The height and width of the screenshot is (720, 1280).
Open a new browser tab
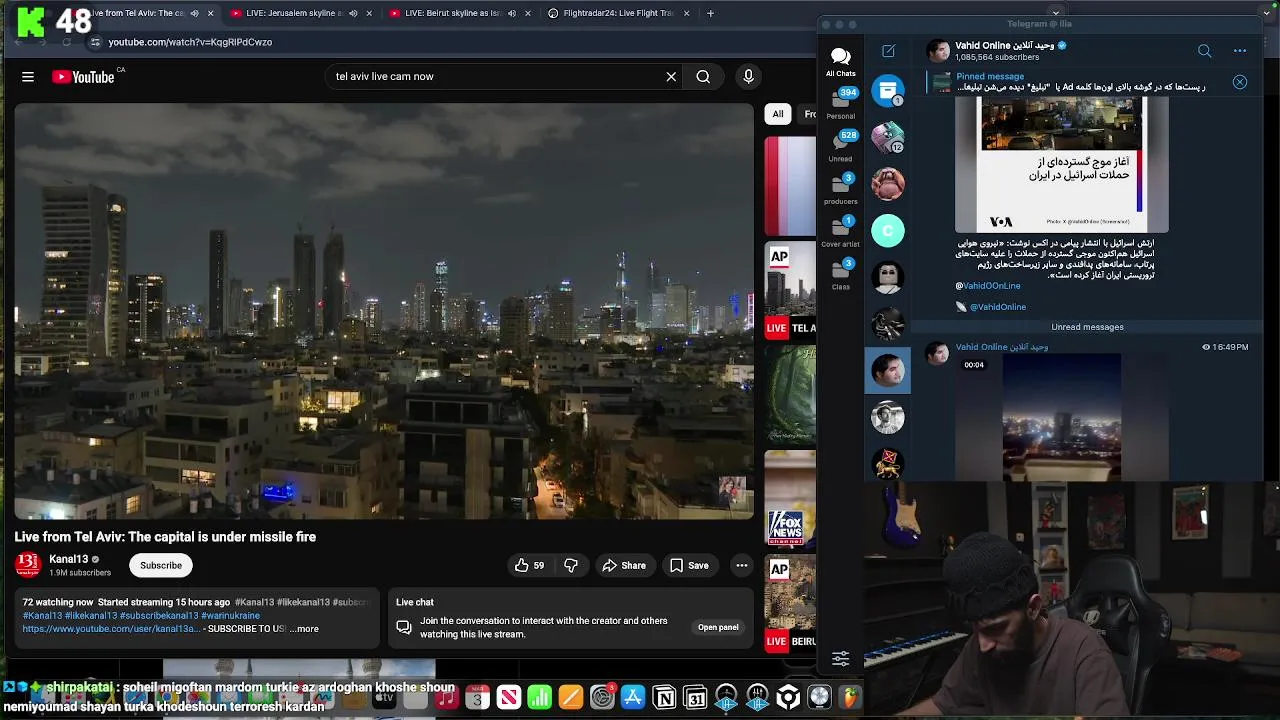[x=710, y=13]
